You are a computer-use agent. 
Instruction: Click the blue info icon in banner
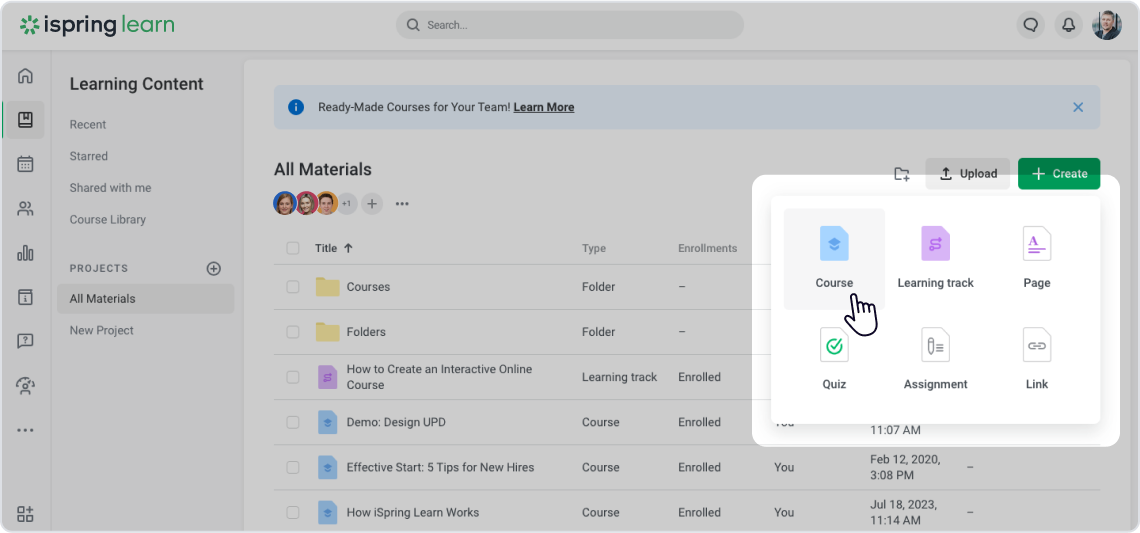296,107
